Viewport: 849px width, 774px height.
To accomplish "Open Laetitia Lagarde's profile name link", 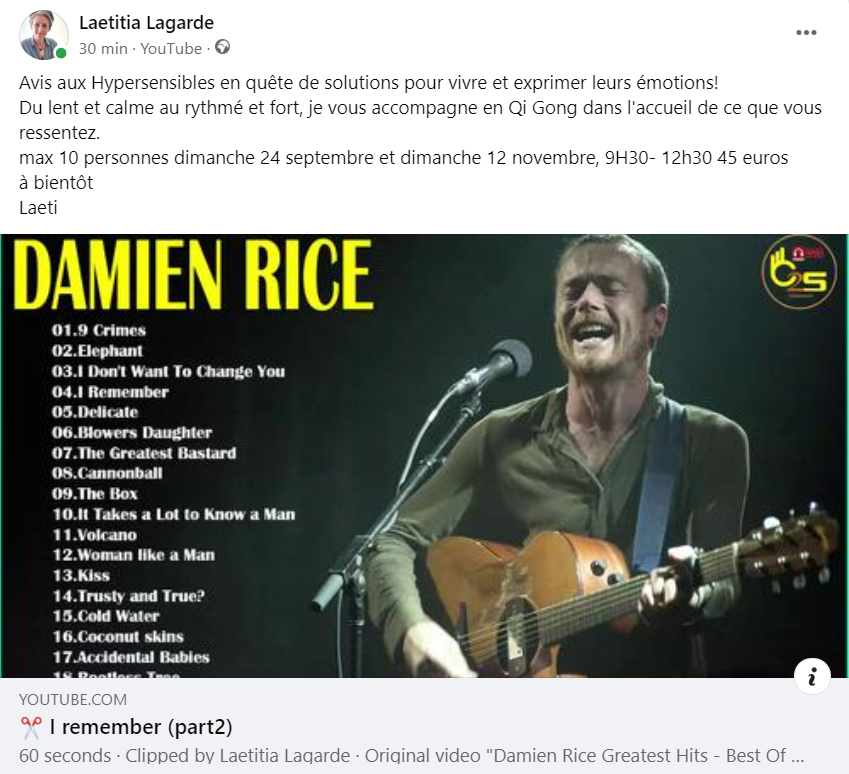I will [x=146, y=23].
